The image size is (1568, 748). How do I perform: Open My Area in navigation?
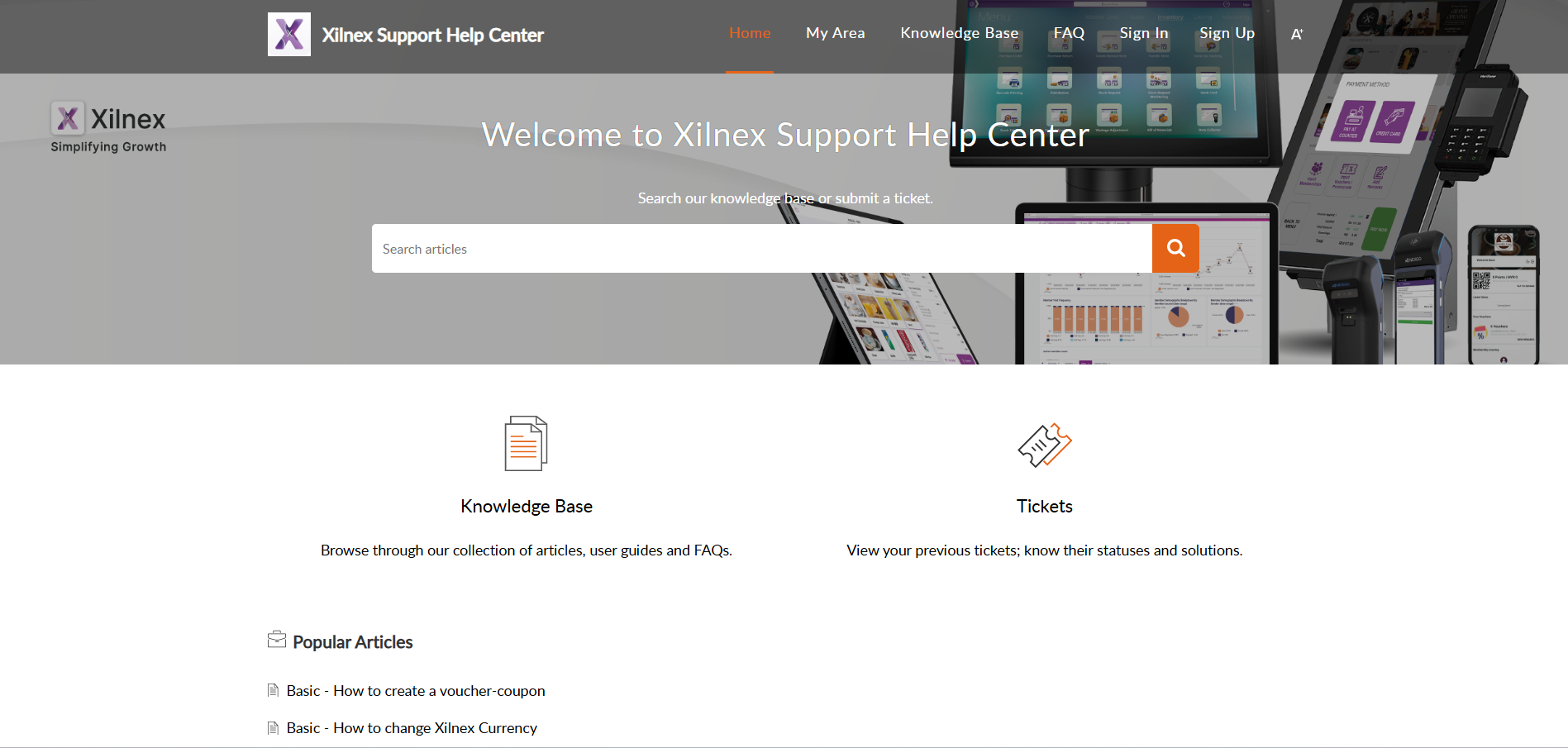[x=835, y=33]
